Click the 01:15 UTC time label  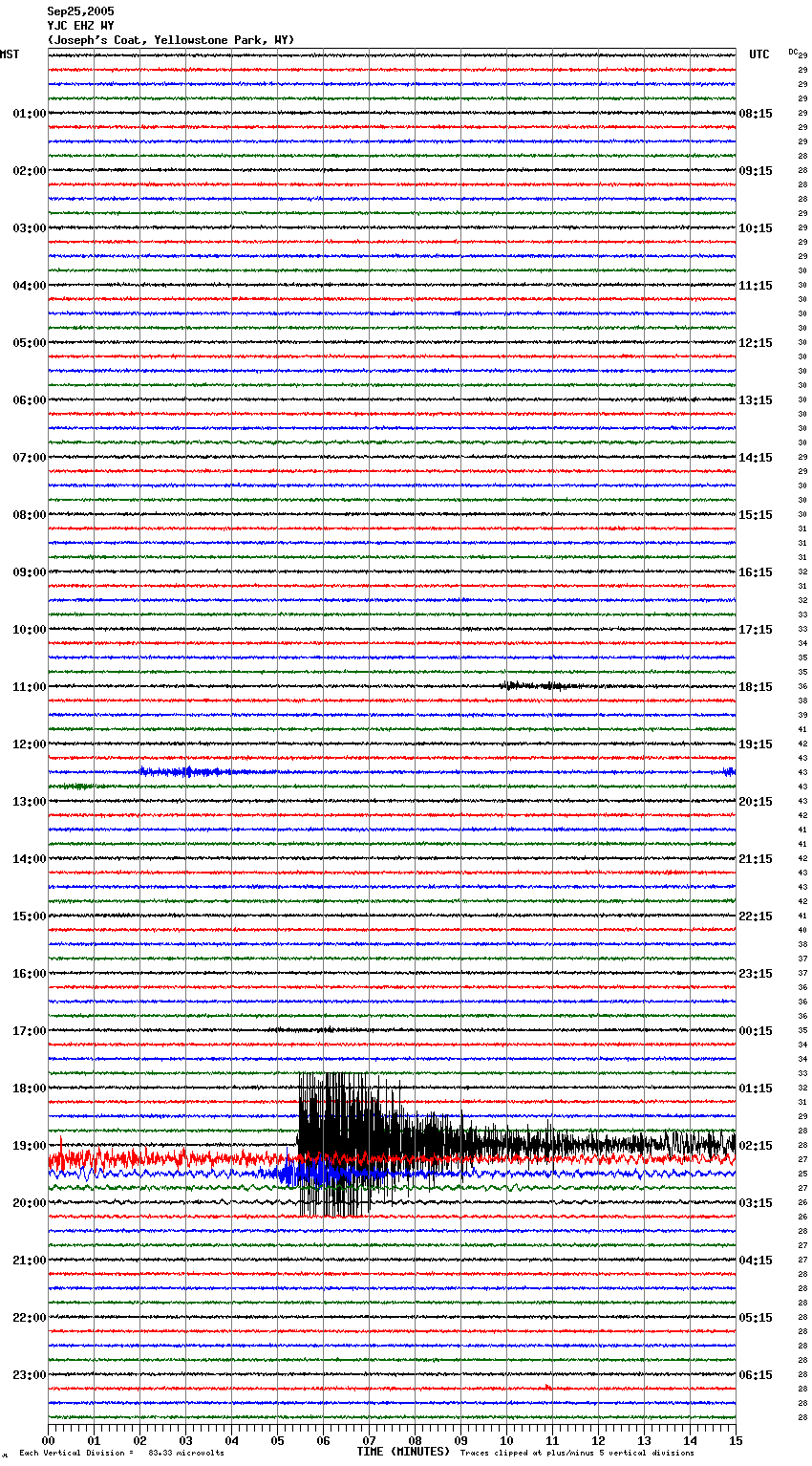pos(756,1089)
